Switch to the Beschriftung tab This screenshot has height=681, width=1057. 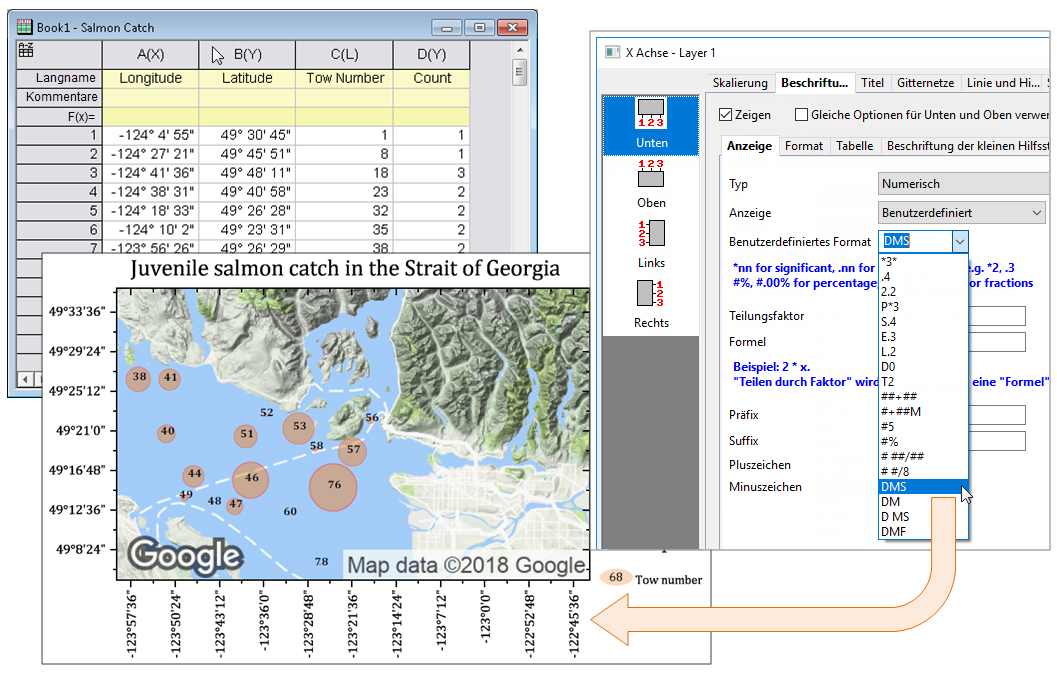tap(814, 82)
